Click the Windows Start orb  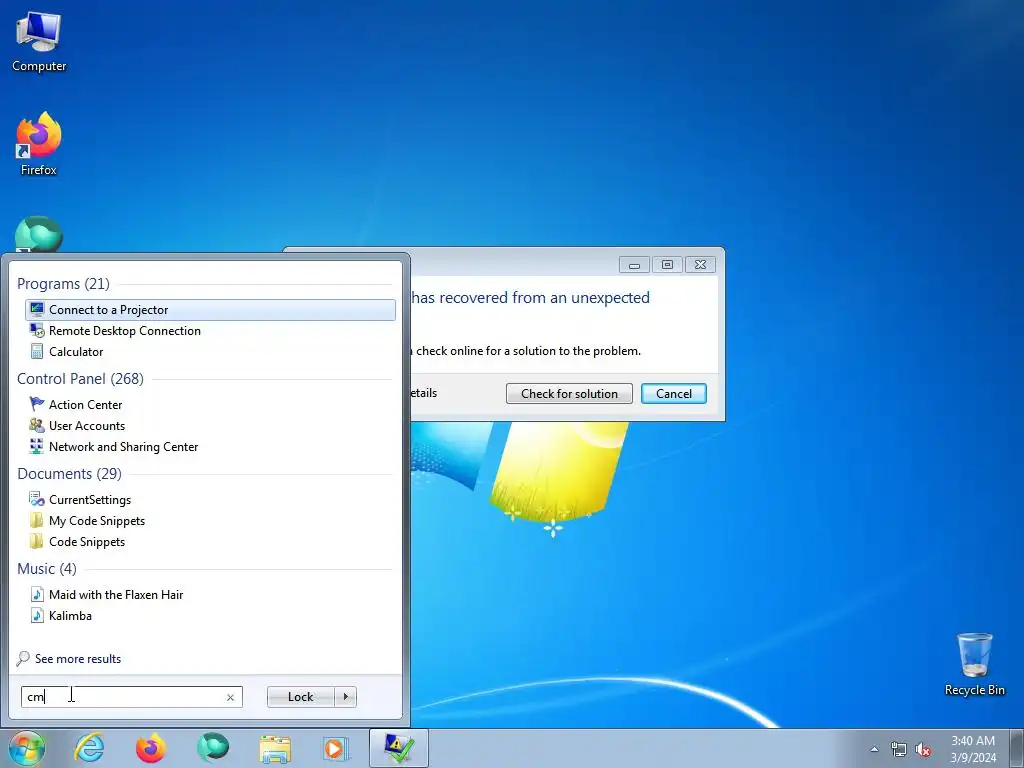(27, 748)
